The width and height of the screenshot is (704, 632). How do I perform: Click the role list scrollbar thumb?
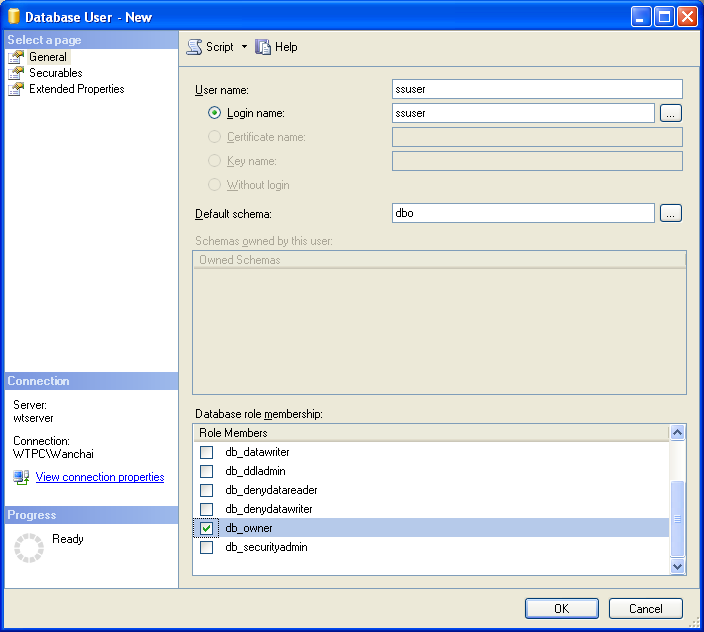pyautogui.click(x=677, y=519)
